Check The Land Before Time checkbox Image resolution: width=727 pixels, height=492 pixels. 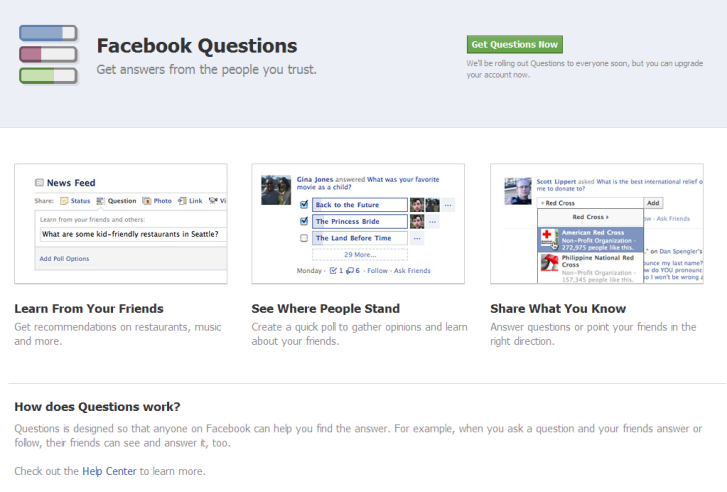(x=304, y=239)
